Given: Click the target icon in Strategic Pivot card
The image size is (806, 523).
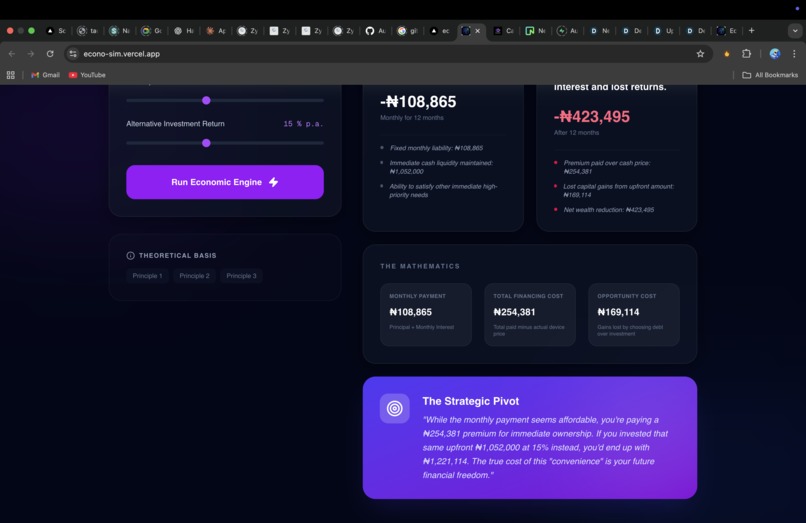Looking at the screenshot, I should coord(395,408).
